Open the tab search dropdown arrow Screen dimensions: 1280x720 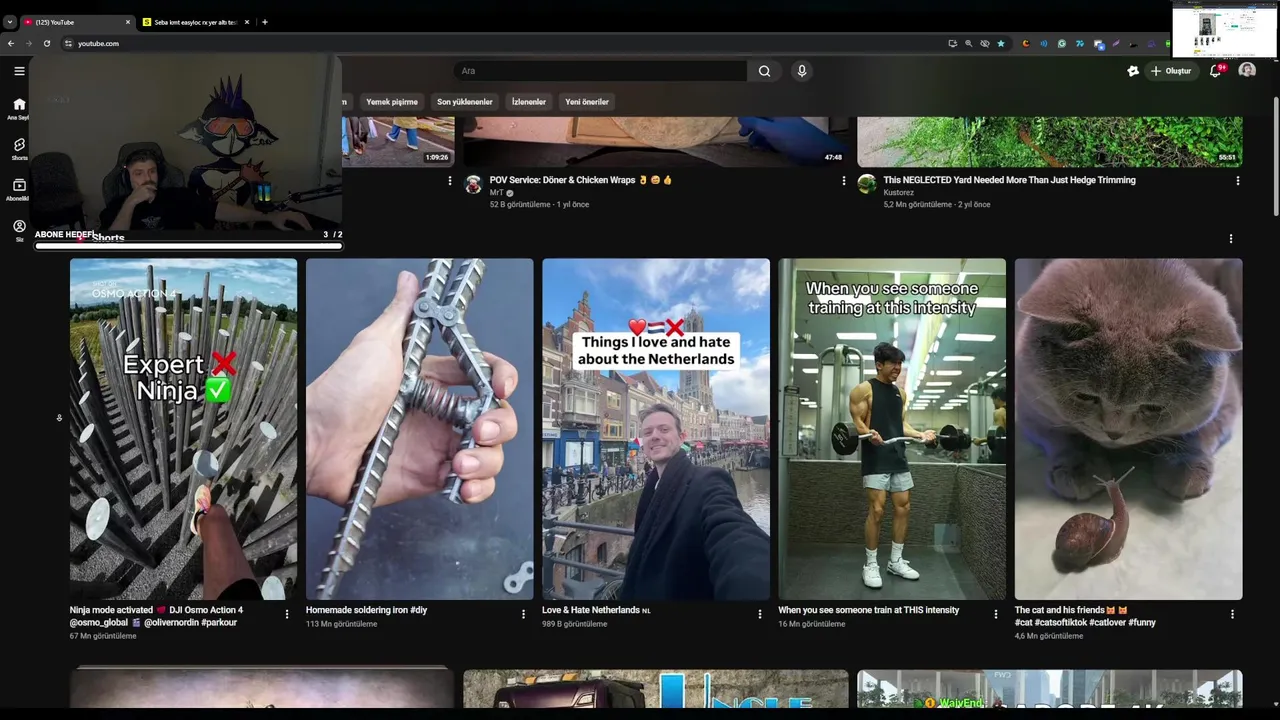9,22
